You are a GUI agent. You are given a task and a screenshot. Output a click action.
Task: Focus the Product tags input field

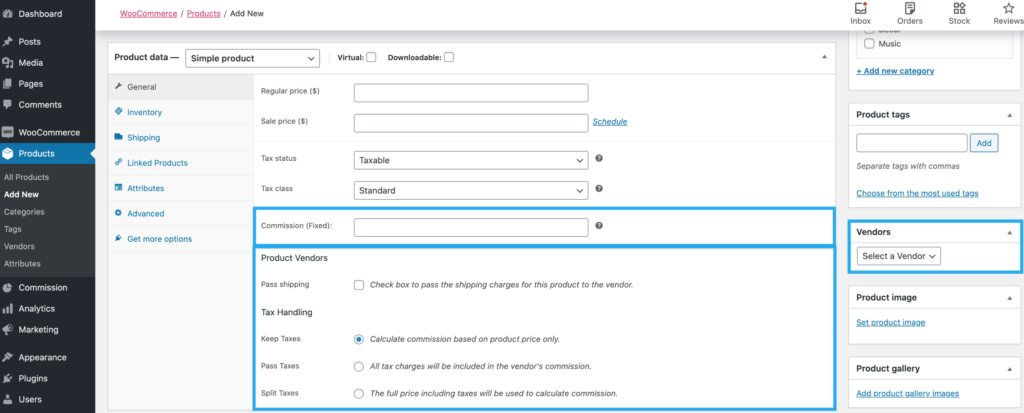(x=912, y=143)
